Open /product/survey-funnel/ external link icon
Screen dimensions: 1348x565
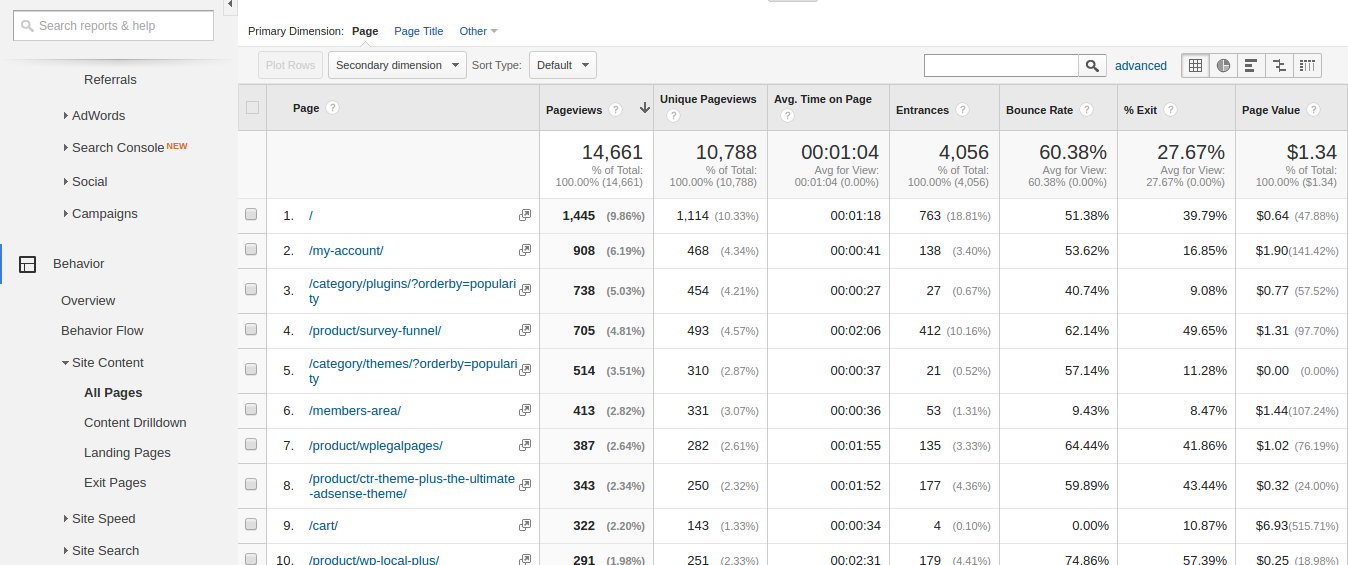click(x=525, y=330)
